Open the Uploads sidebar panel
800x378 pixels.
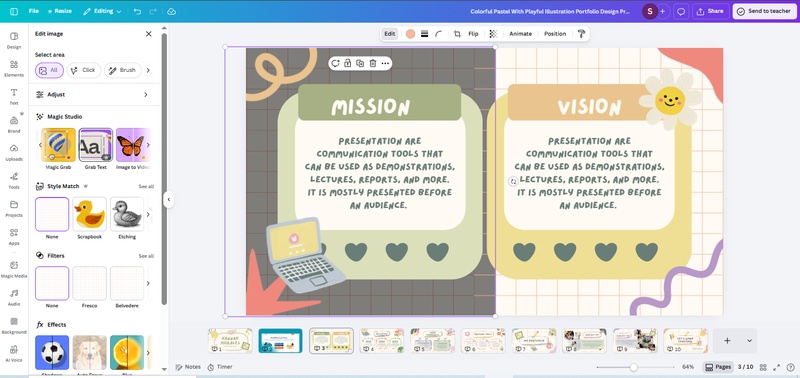(14, 153)
